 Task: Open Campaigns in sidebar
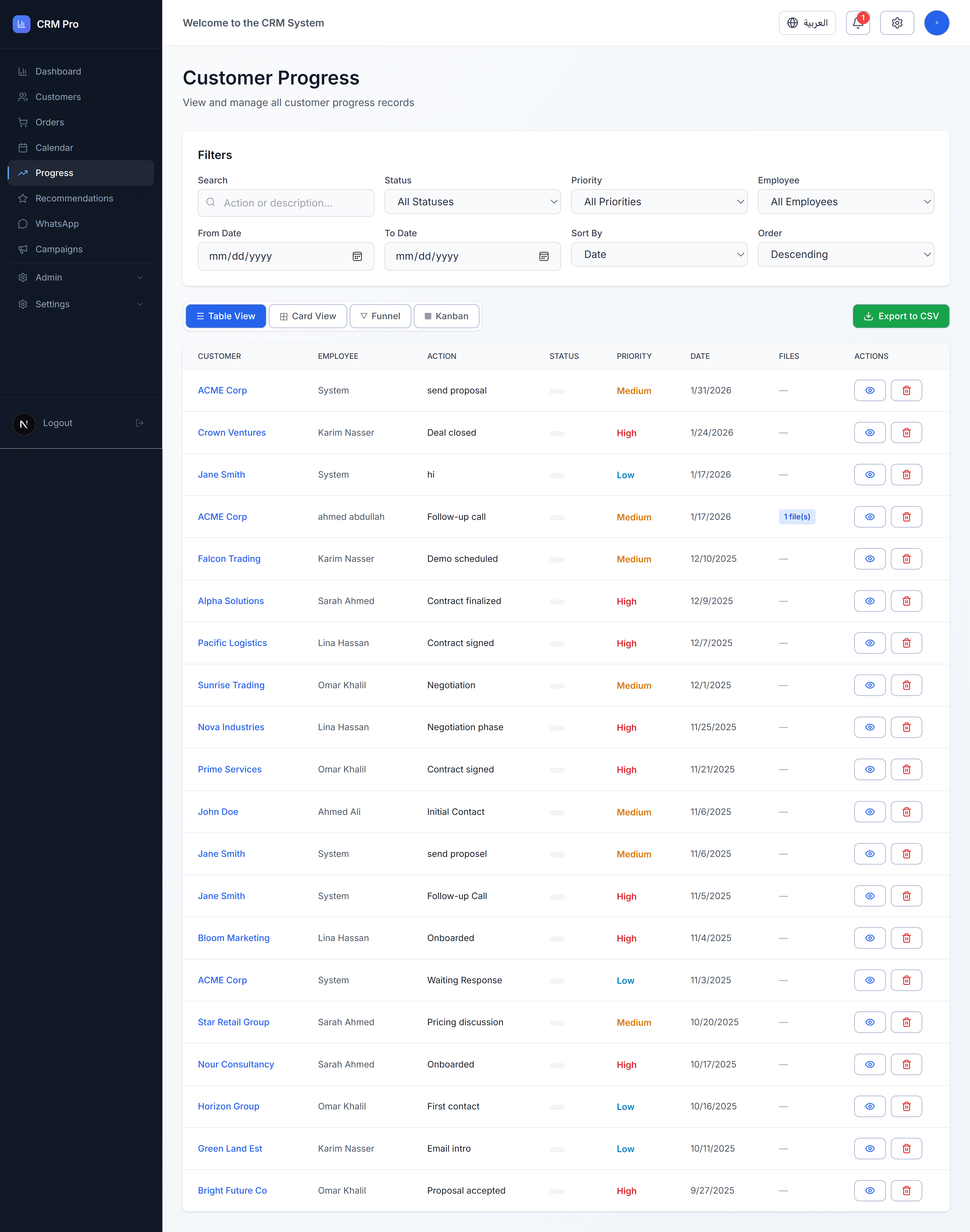[x=81, y=249]
